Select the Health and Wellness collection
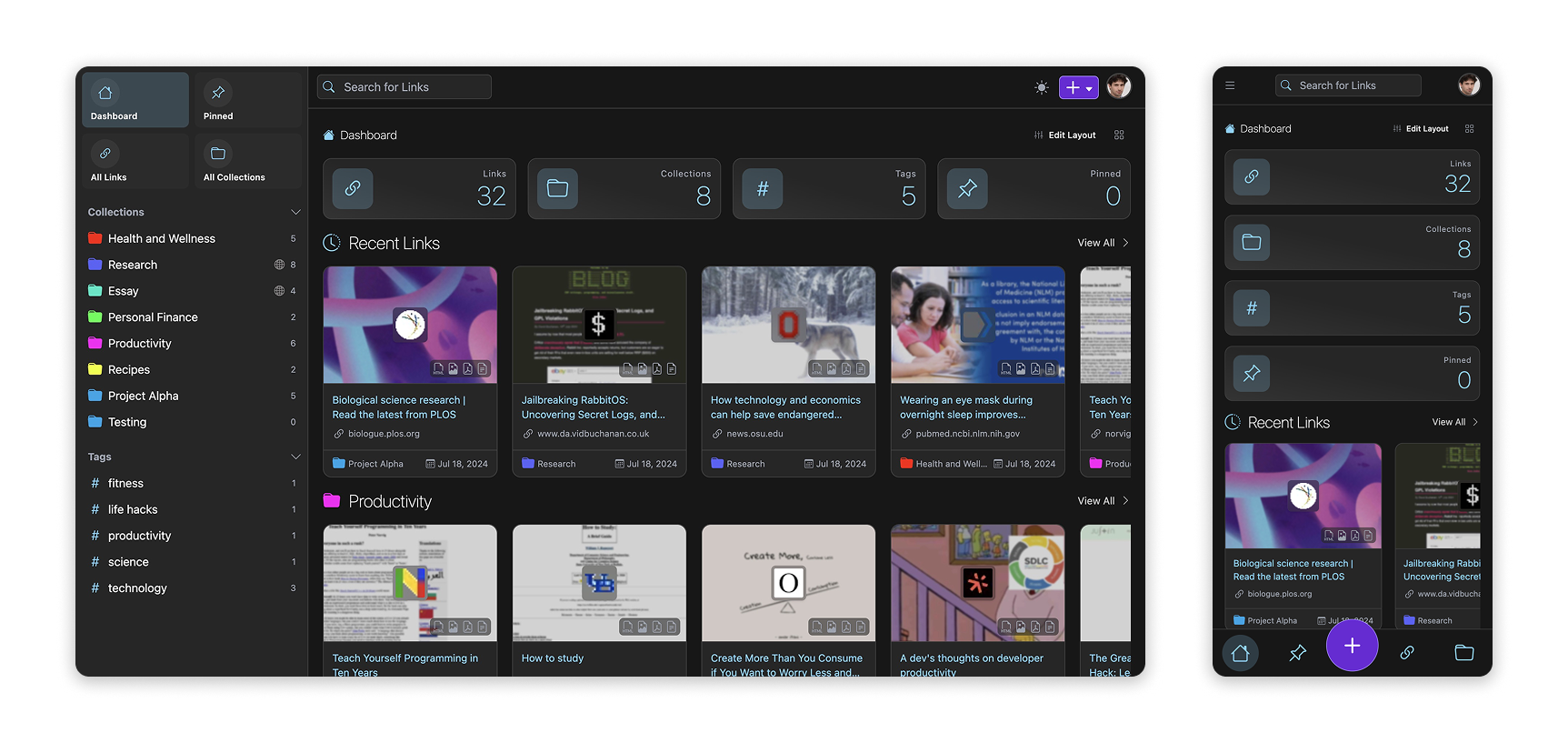This screenshot has width=1568, height=743. (162, 238)
